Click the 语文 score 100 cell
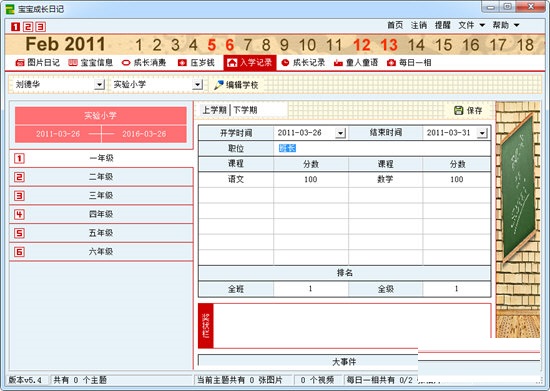Image resolution: width=550 pixels, height=391 pixels. tap(311, 180)
